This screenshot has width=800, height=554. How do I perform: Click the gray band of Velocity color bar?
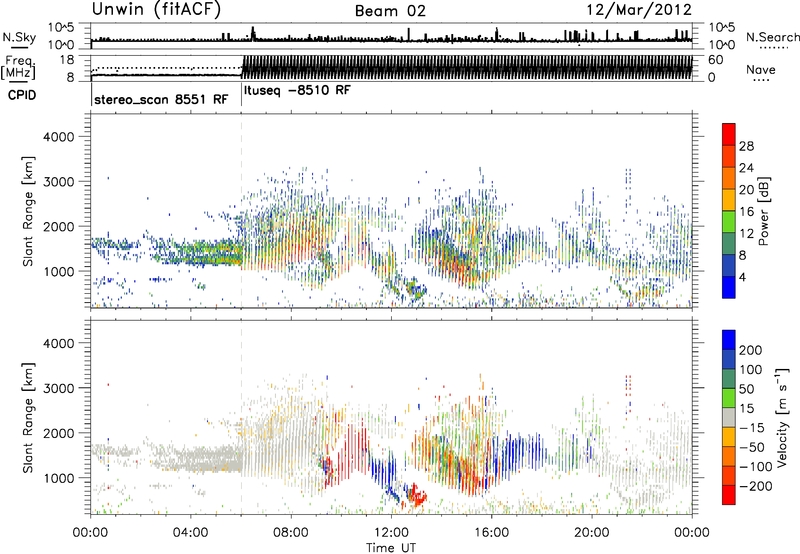(729, 418)
